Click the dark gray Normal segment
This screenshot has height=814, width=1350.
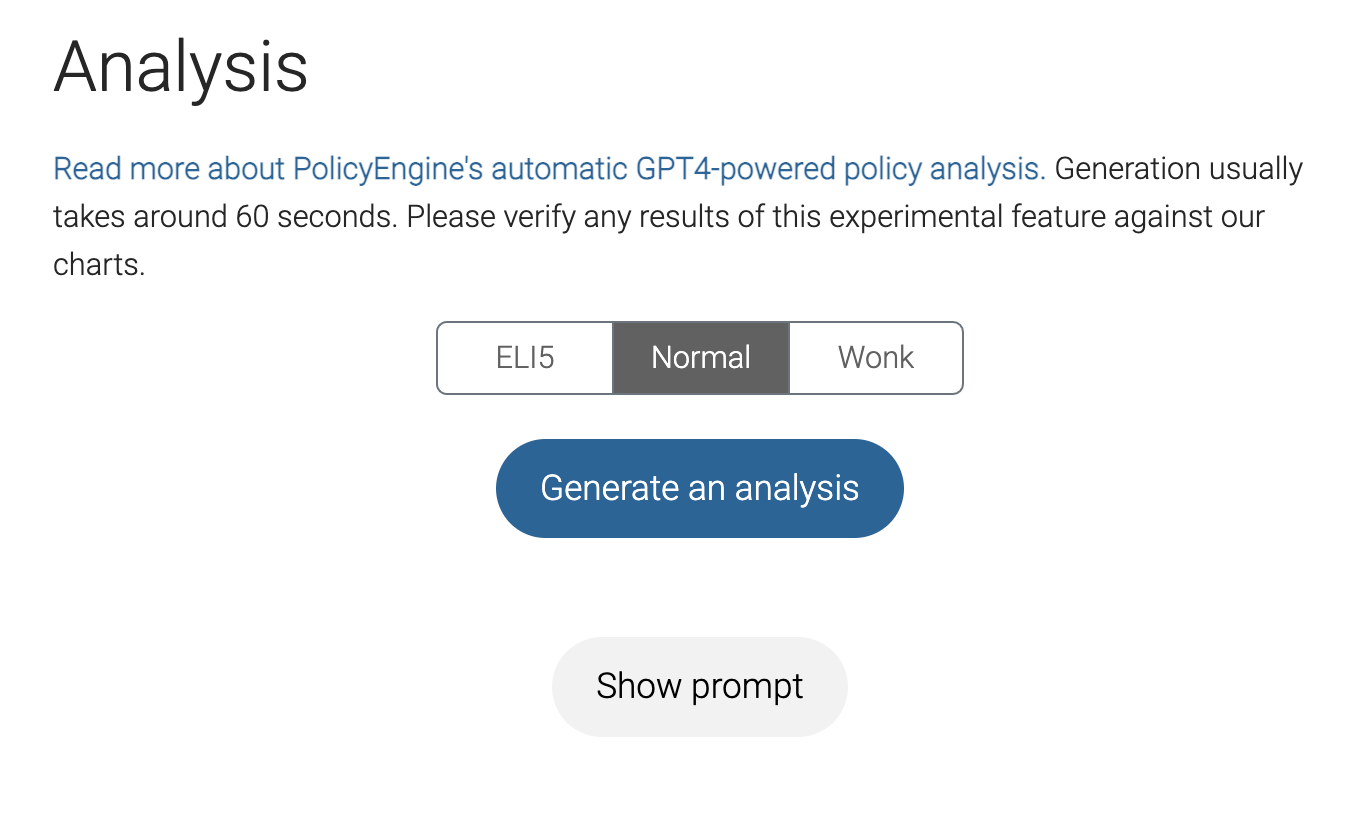click(700, 358)
